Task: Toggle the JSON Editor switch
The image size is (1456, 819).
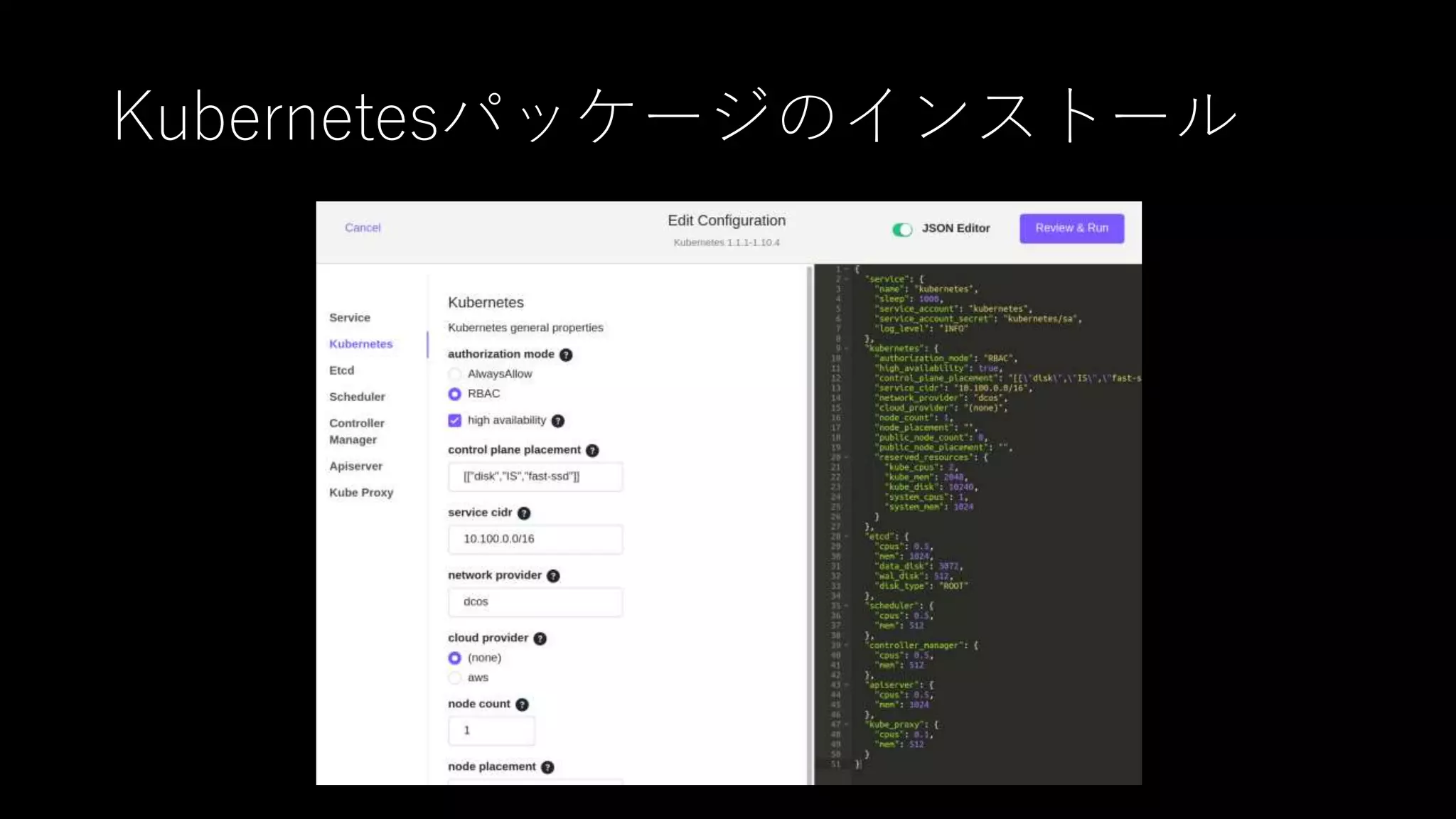Action: (x=902, y=229)
